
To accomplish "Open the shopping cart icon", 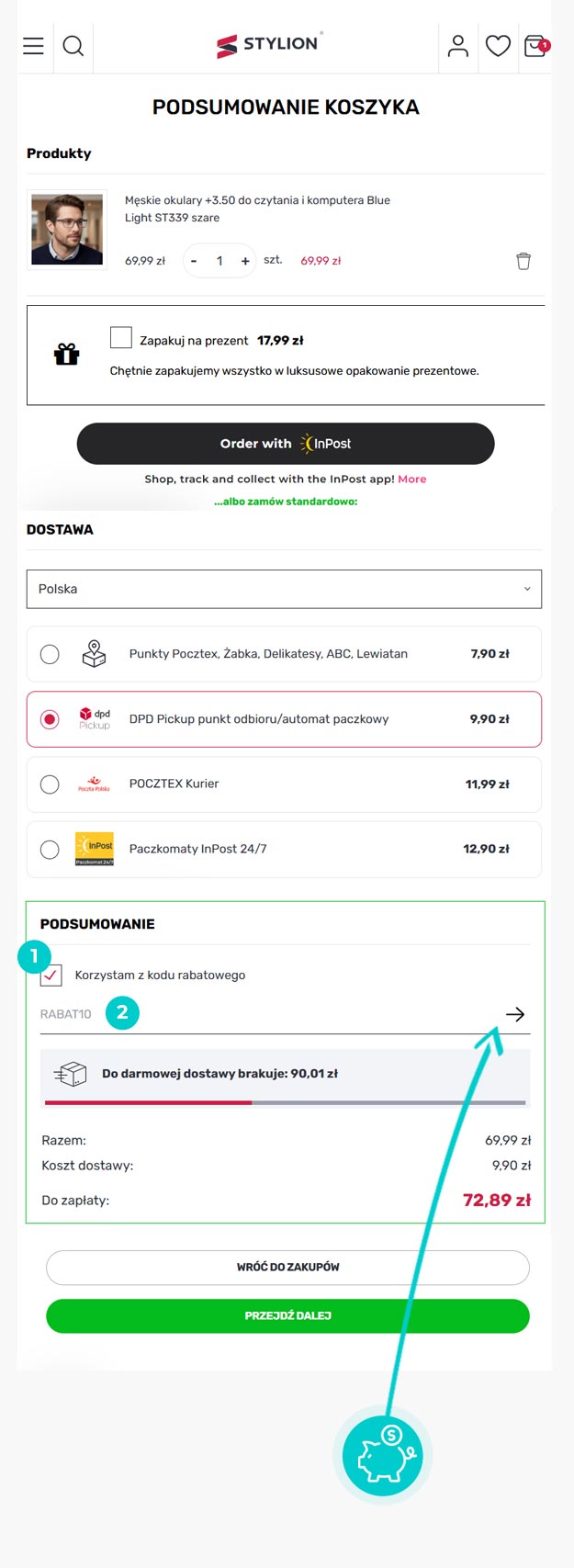I will 535,46.
